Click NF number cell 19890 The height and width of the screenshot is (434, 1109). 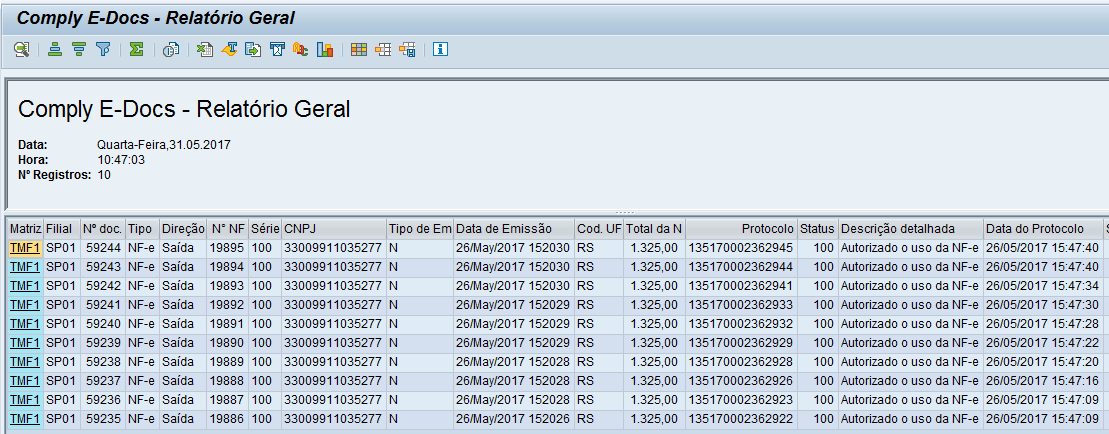pyautogui.click(x=228, y=343)
